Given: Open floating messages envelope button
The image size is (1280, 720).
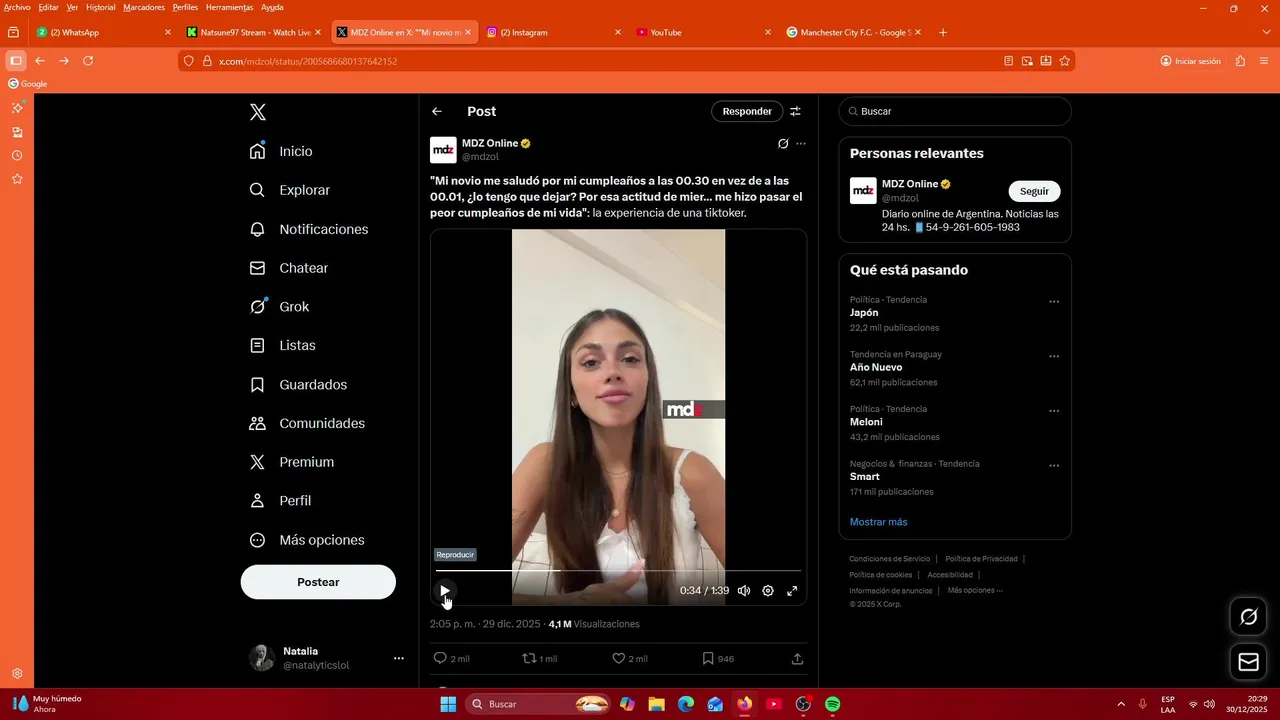Looking at the screenshot, I should coord(1248,662).
